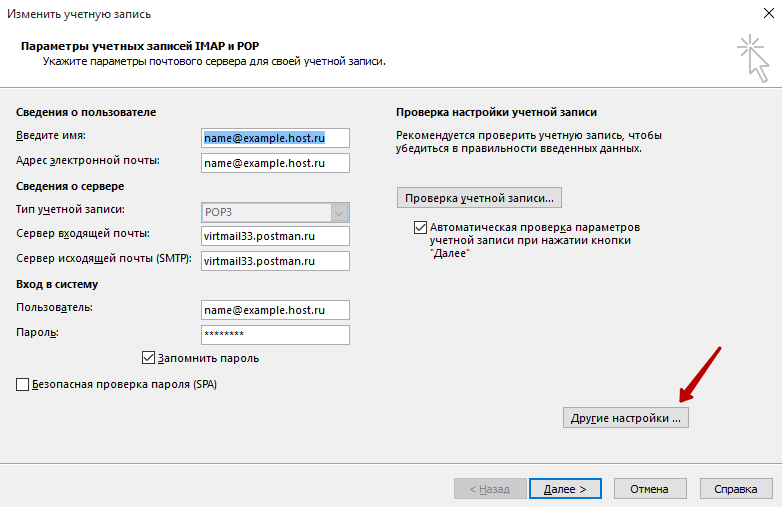The image size is (782, 507).
Task: Click Проверка учетной записи button
Action: point(479,197)
